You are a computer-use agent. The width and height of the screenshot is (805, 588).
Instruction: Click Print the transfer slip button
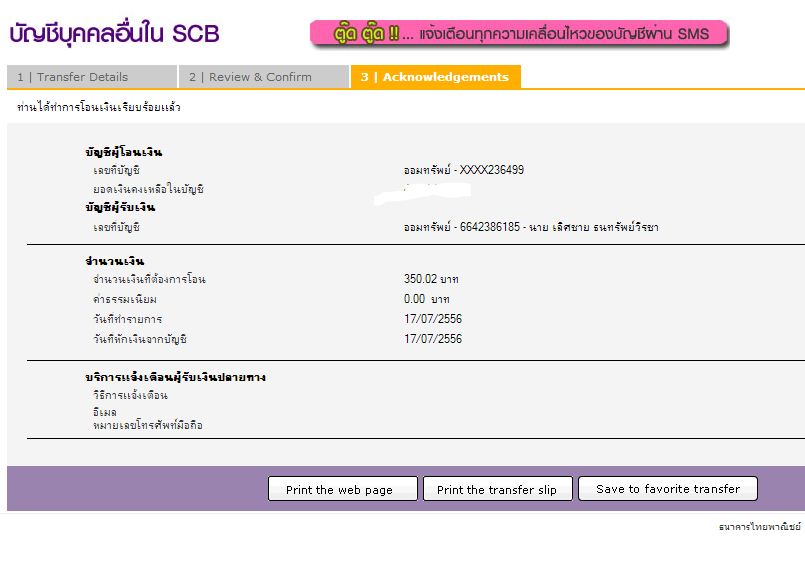[x=497, y=489]
